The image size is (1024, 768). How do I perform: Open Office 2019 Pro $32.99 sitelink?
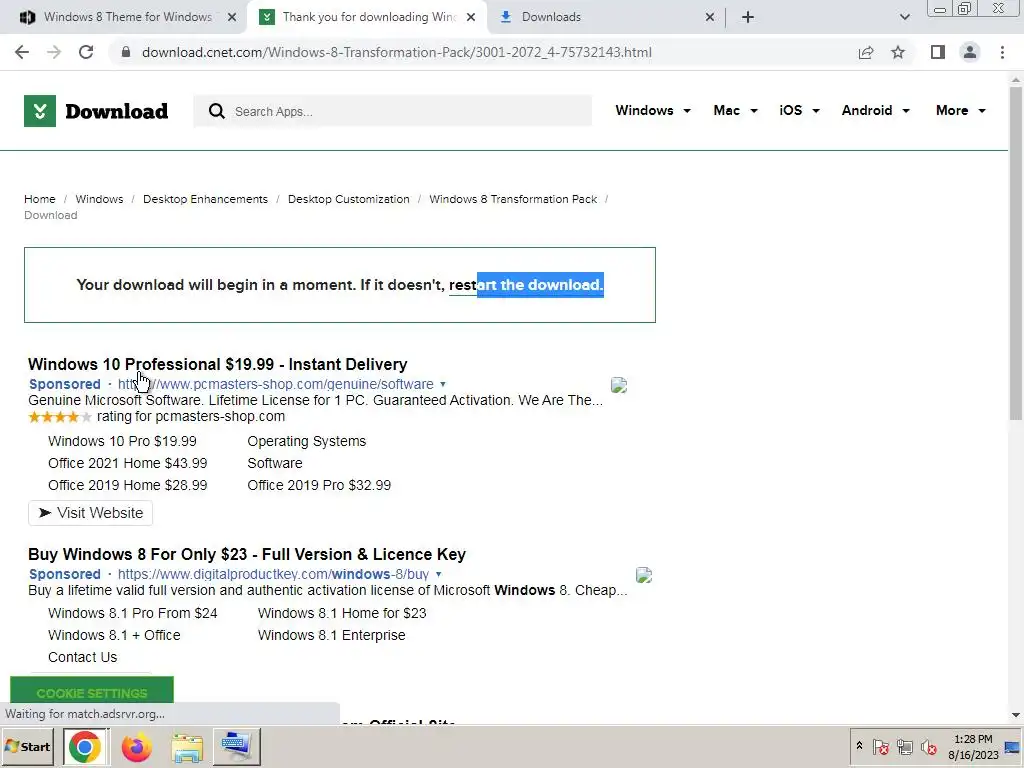[319, 485]
